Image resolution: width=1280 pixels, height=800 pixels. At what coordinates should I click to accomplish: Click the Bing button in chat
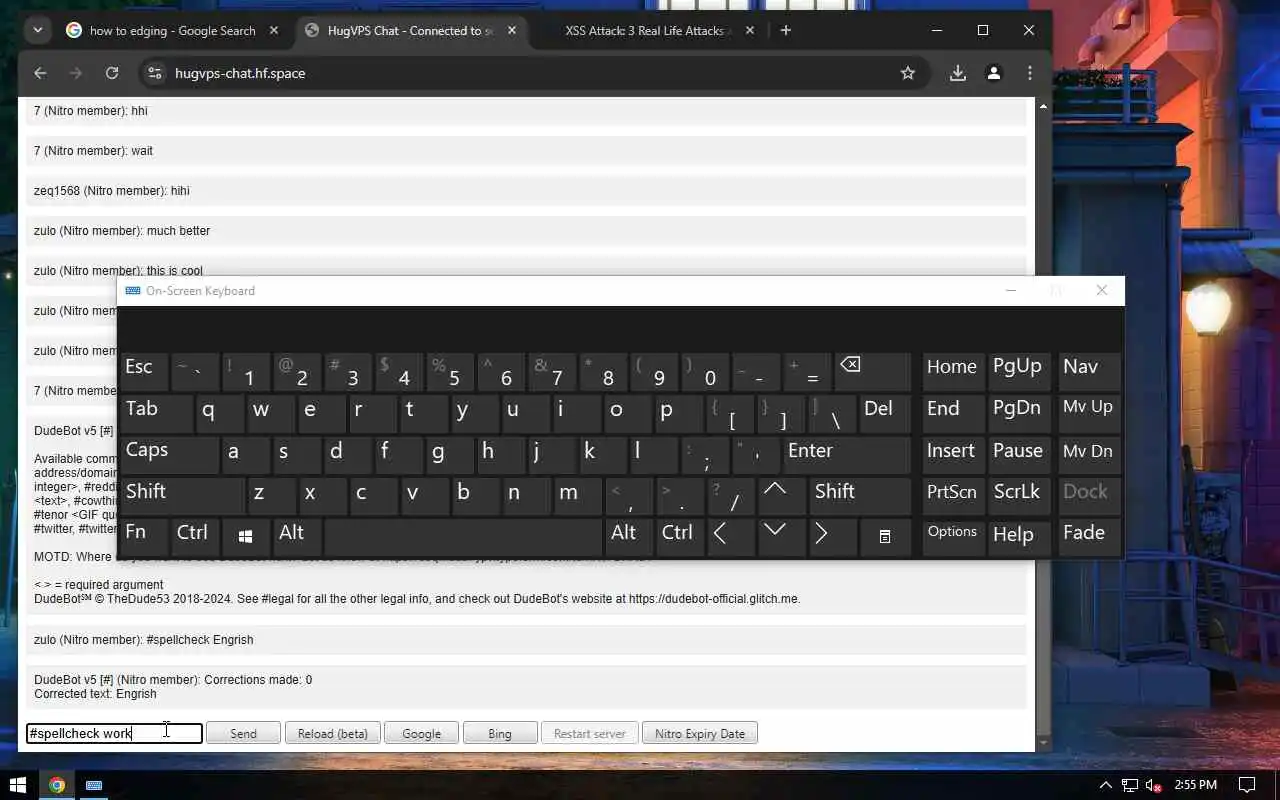500,733
